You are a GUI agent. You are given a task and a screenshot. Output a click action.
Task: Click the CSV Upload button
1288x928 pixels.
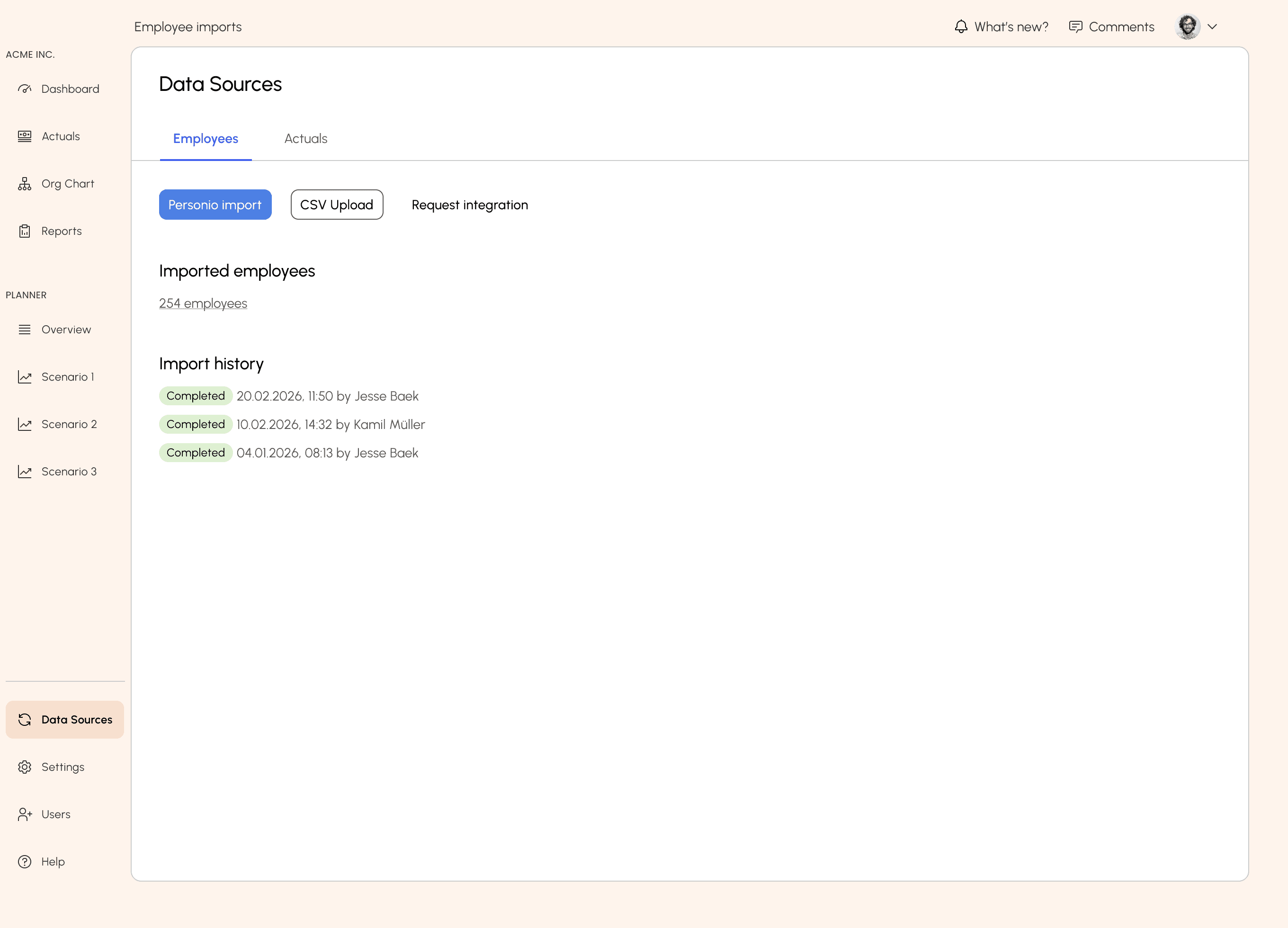pyautogui.click(x=337, y=205)
